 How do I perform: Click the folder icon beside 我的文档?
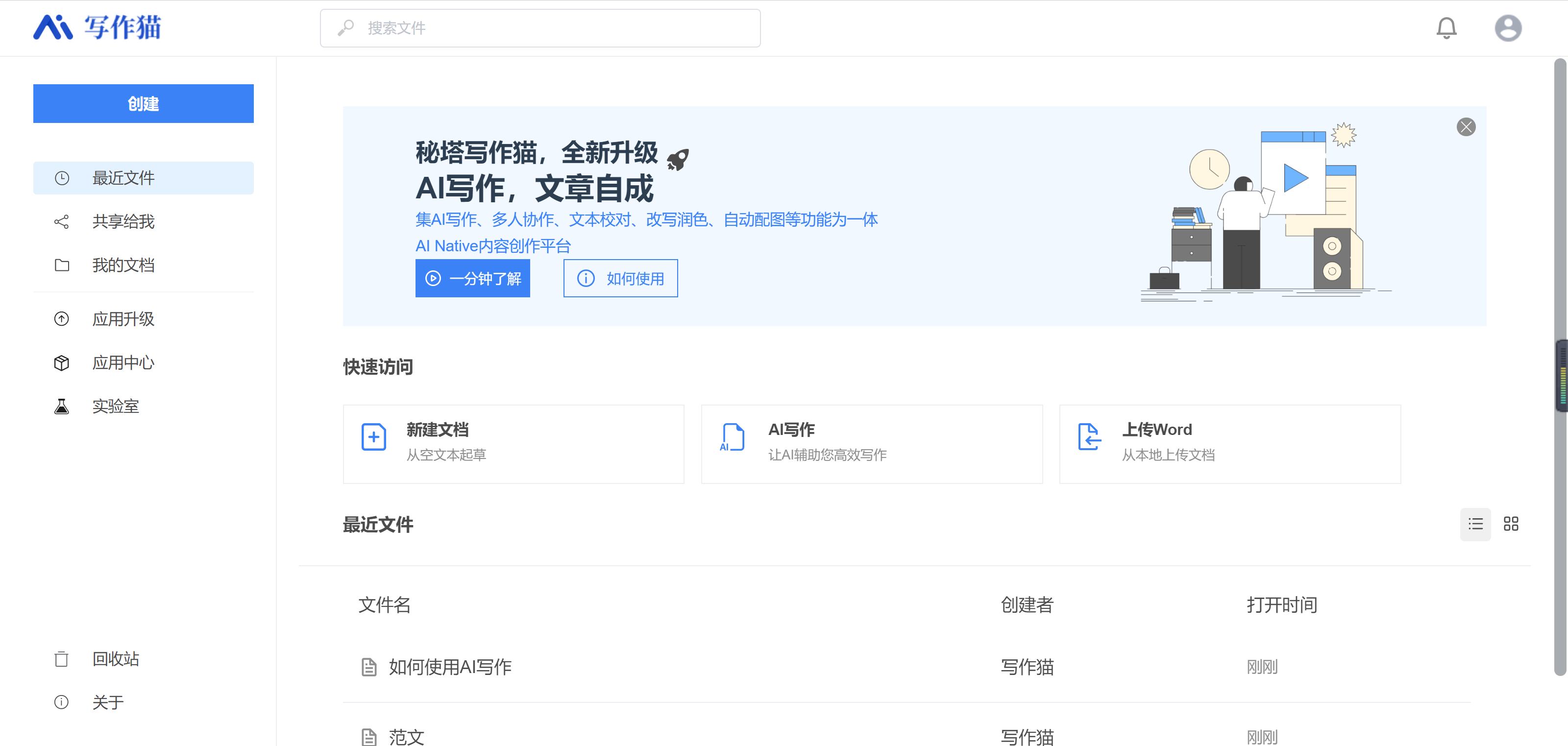(x=61, y=265)
